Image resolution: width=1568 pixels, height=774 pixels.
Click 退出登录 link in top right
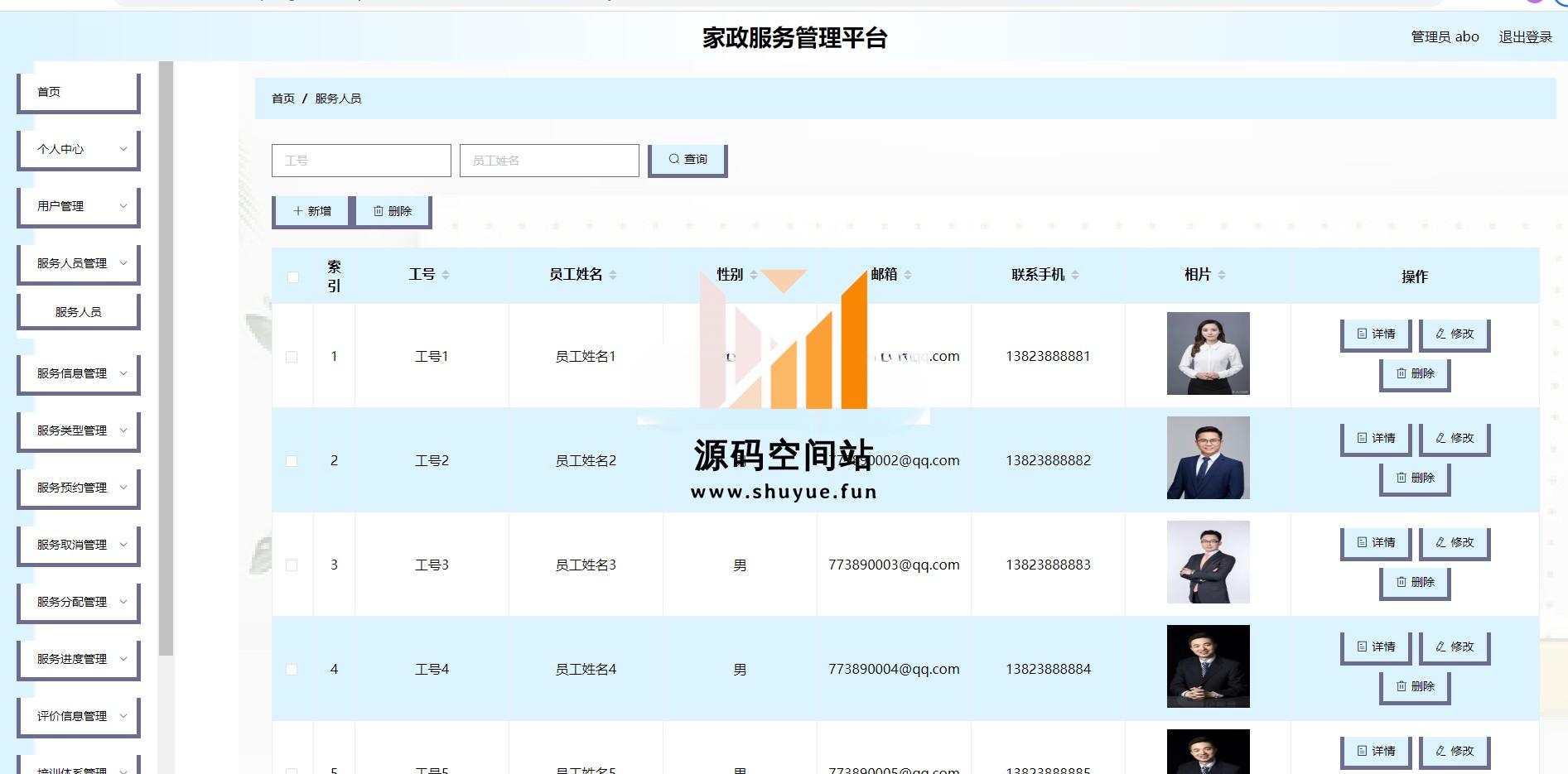(x=1525, y=37)
